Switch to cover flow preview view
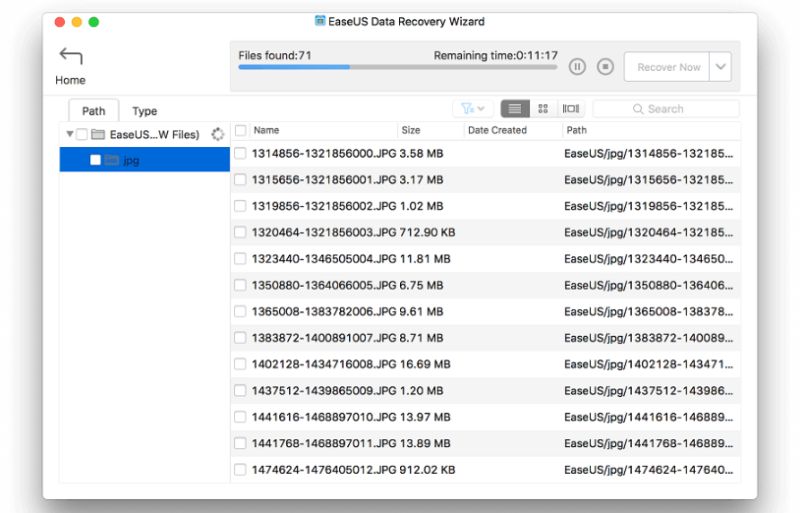This screenshot has width=800, height=513. 570,108
